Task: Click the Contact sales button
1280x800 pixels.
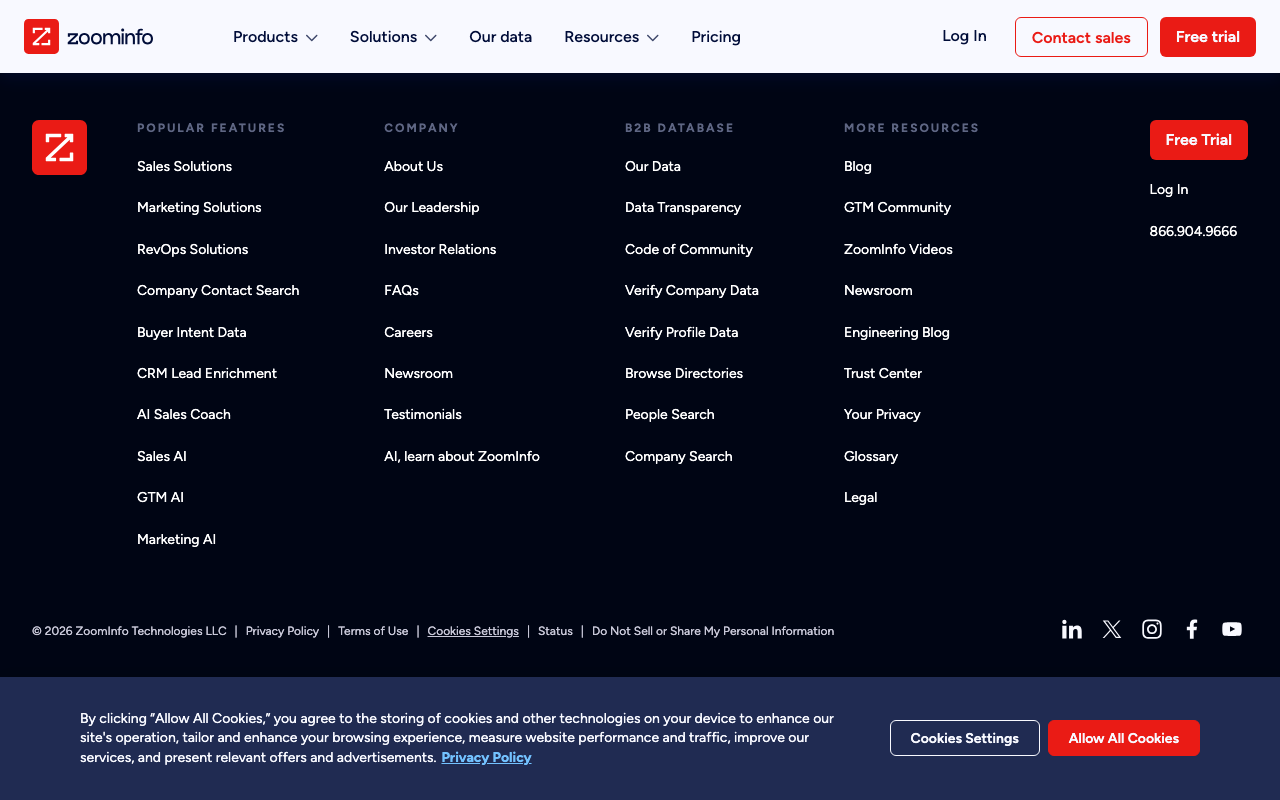Action: tap(1081, 37)
